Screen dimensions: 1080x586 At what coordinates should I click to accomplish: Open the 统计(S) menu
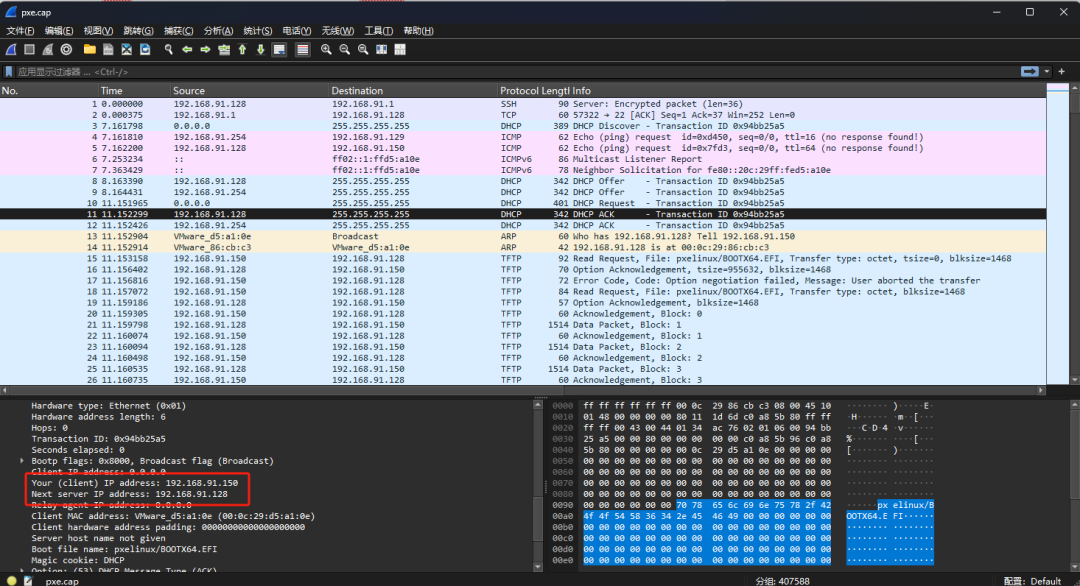click(x=257, y=31)
